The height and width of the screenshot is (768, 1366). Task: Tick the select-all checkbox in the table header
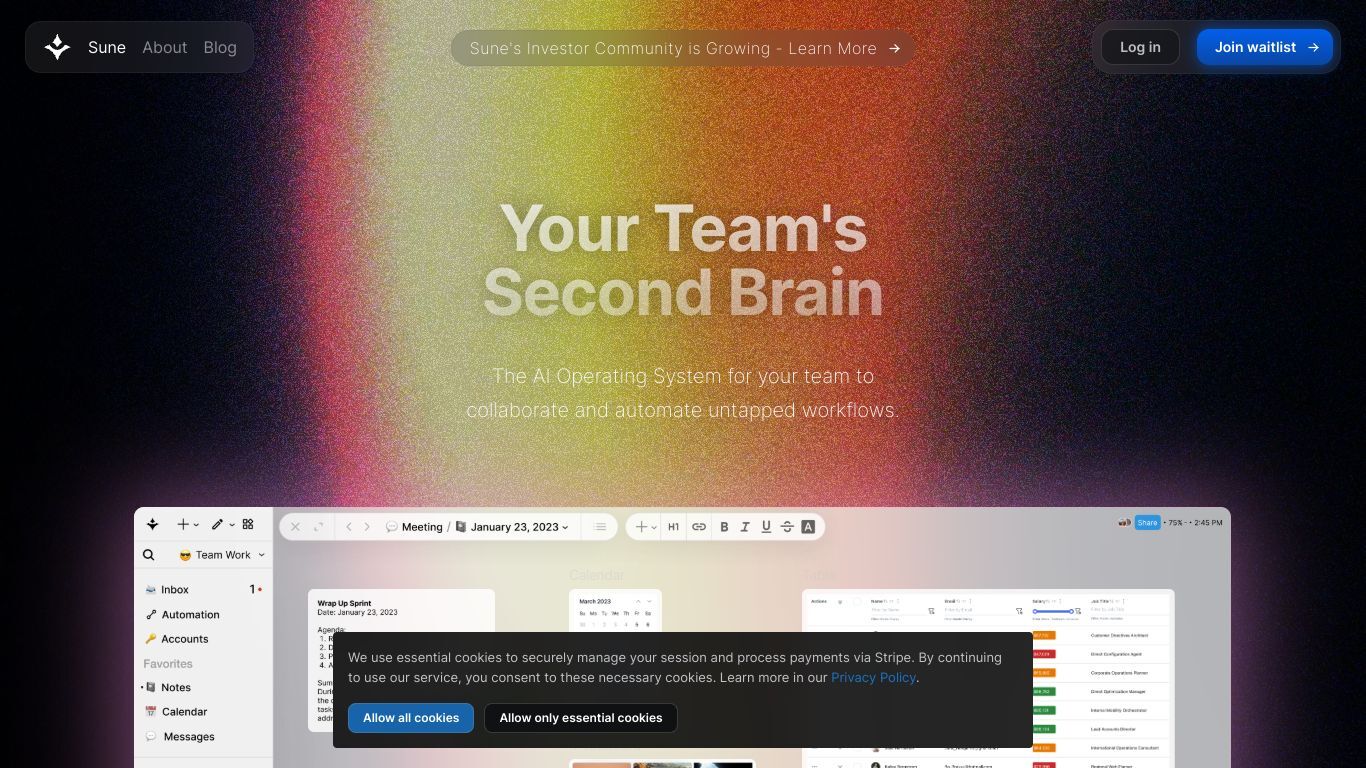coord(857,602)
